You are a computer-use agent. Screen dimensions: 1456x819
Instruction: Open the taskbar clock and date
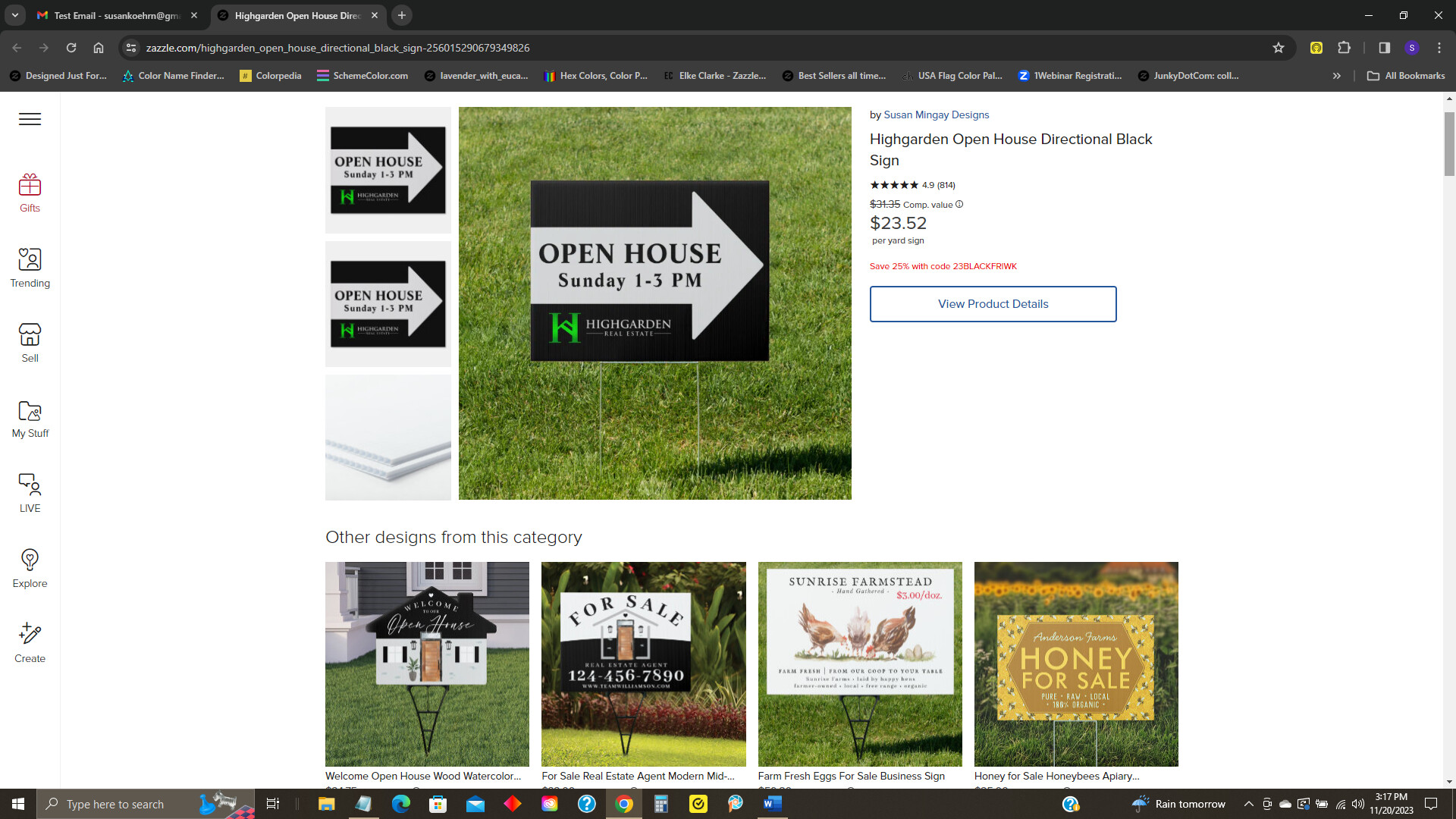coord(1392,804)
